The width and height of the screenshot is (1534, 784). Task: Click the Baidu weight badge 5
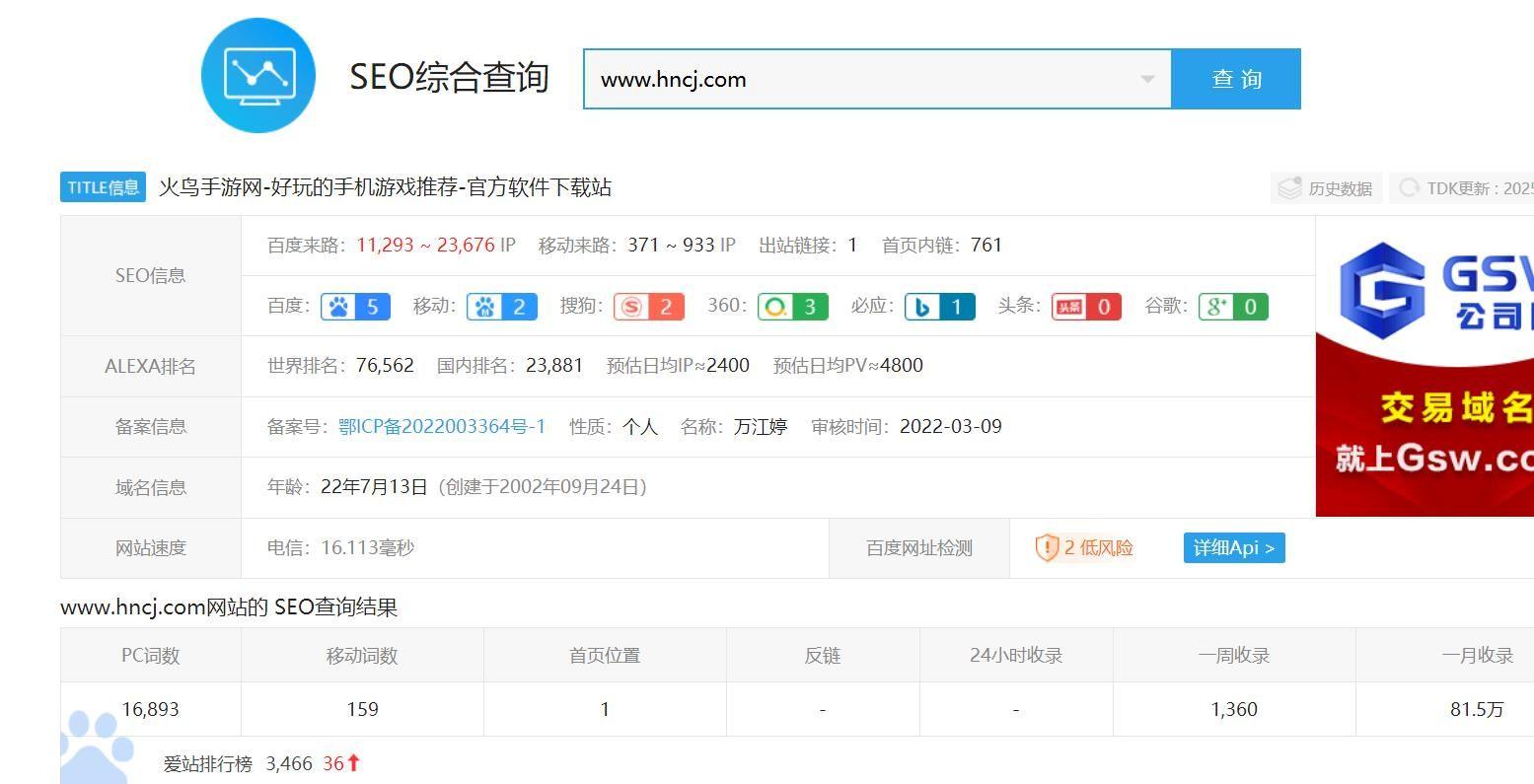[x=355, y=307]
